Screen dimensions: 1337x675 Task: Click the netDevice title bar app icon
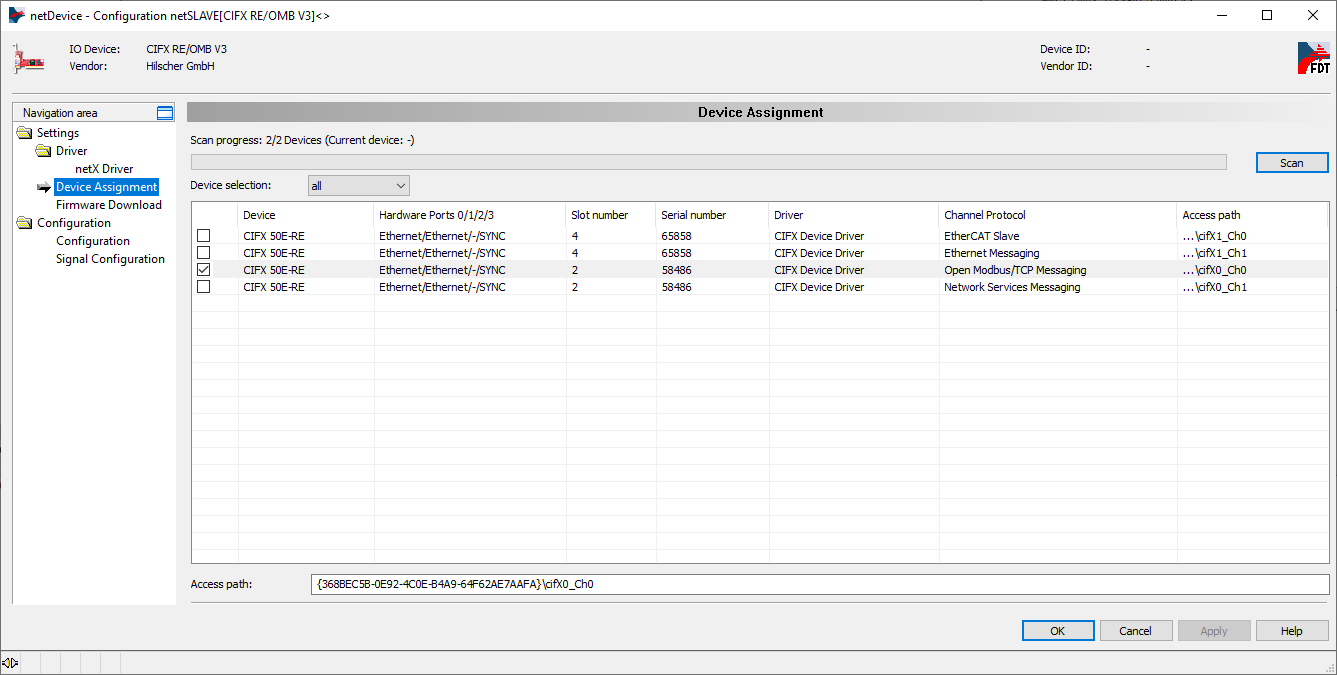coord(16,15)
